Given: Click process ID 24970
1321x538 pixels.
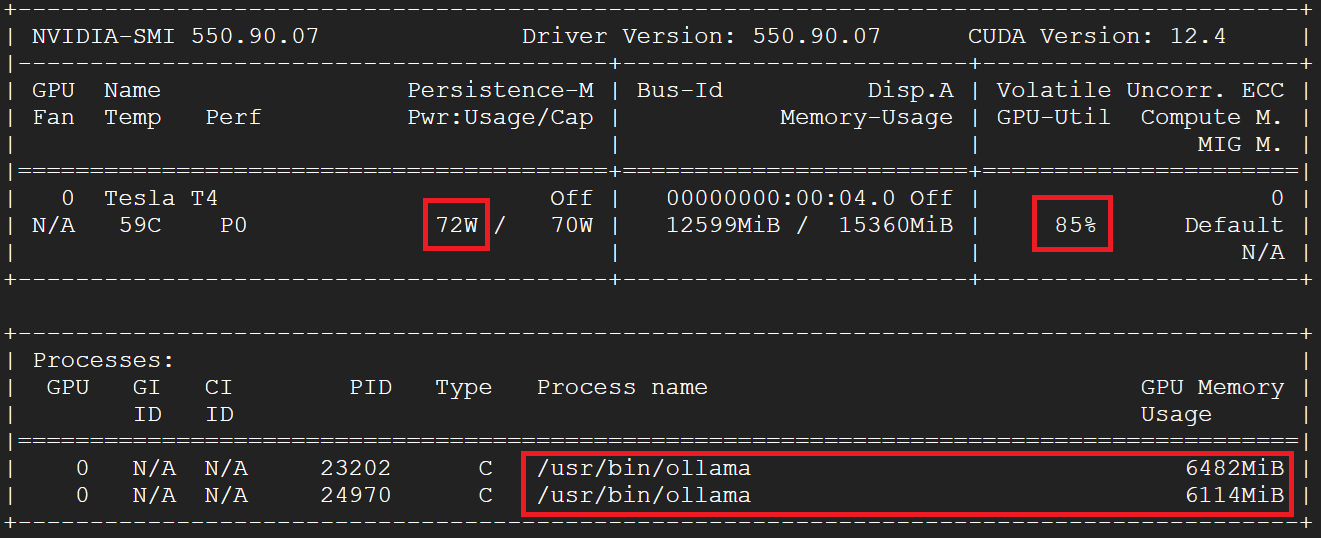Looking at the screenshot, I should point(356,495).
